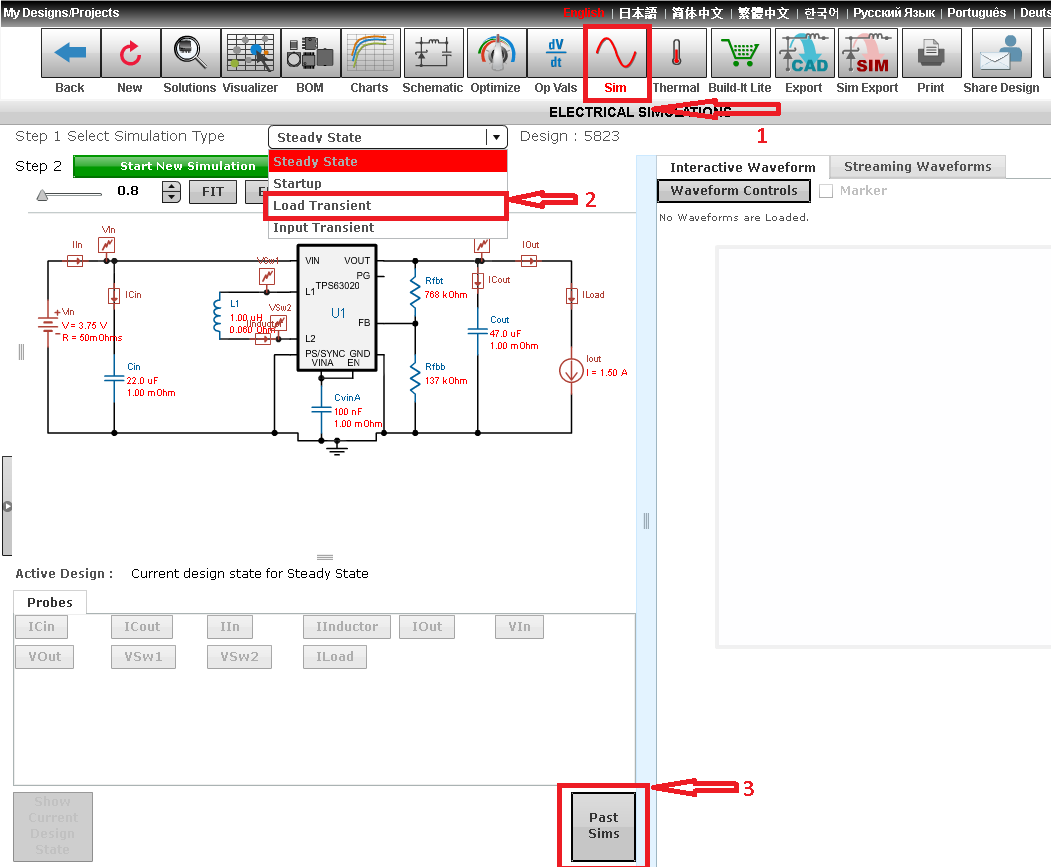Click the IIn probe button

pyautogui.click(x=230, y=627)
